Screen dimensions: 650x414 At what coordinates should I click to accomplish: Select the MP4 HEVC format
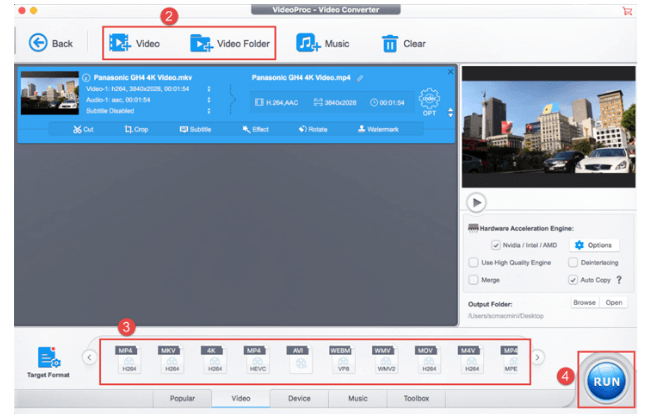tap(257, 359)
